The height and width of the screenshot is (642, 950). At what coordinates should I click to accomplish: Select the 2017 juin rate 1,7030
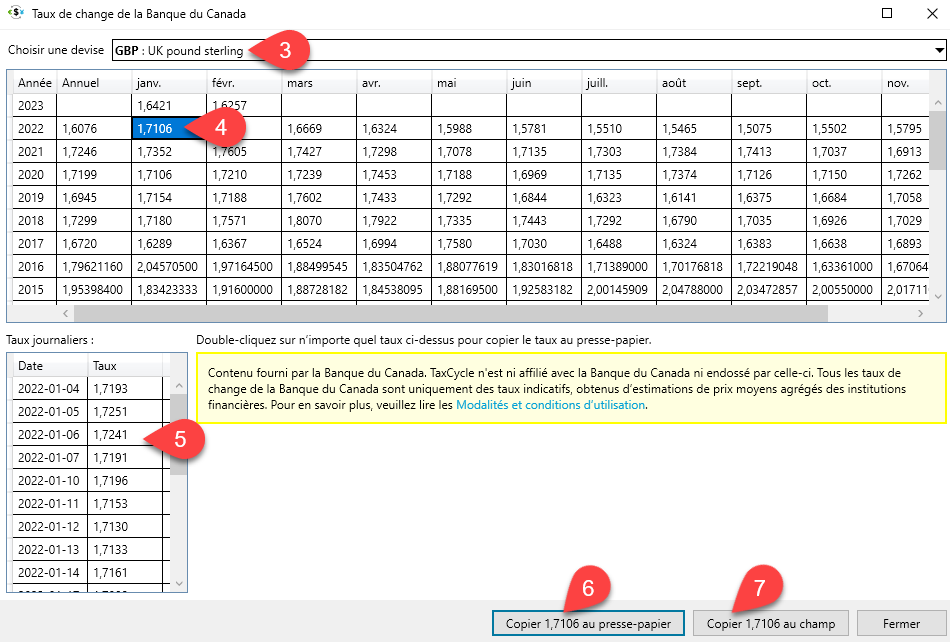coord(545,243)
